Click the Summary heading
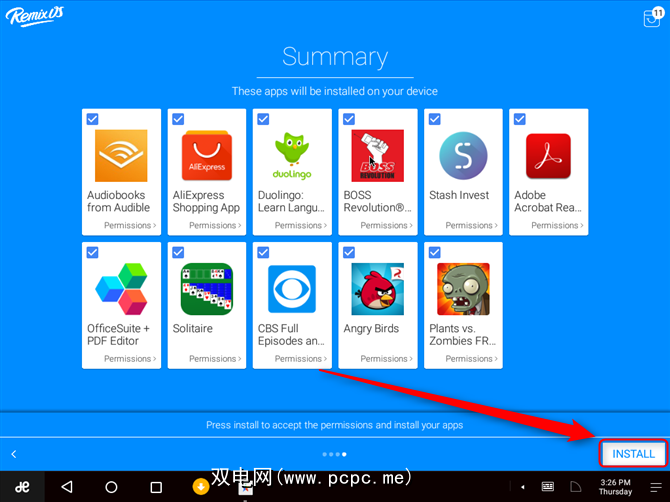The width and height of the screenshot is (670, 502). [335, 57]
